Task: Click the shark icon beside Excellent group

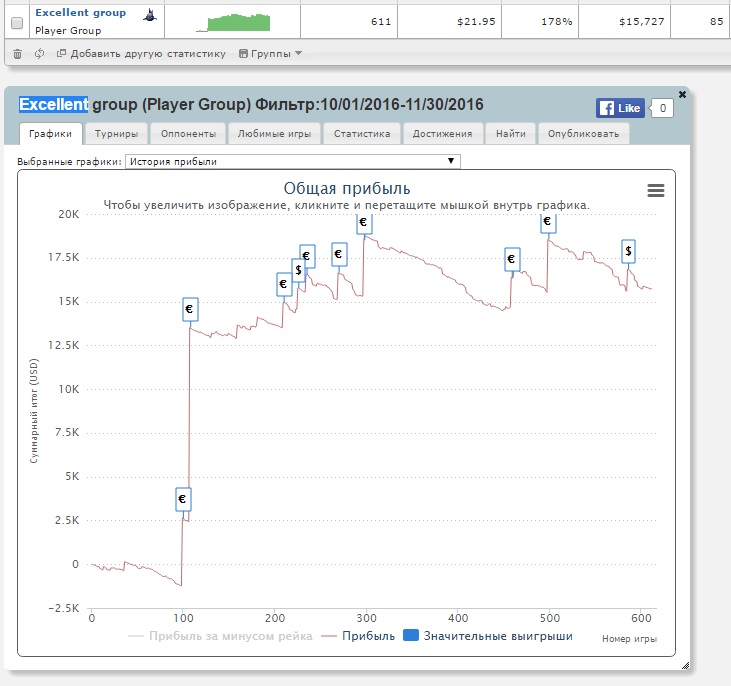Action: pyautogui.click(x=150, y=15)
